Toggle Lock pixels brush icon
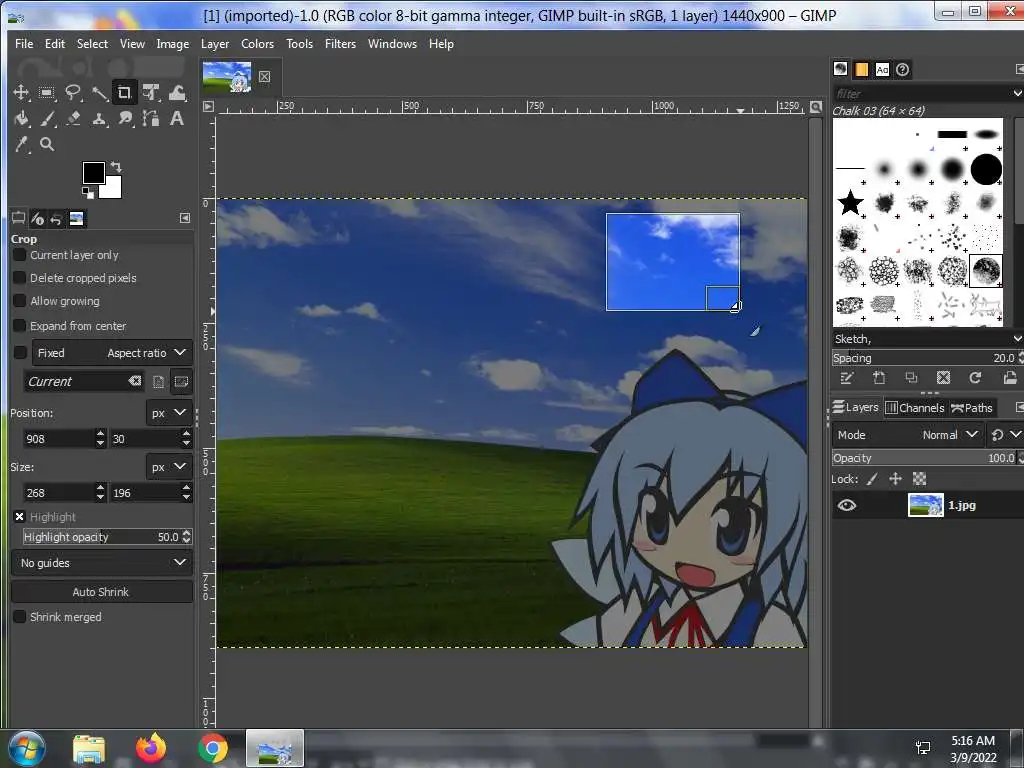The height and width of the screenshot is (768, 1024). (871, 479)
